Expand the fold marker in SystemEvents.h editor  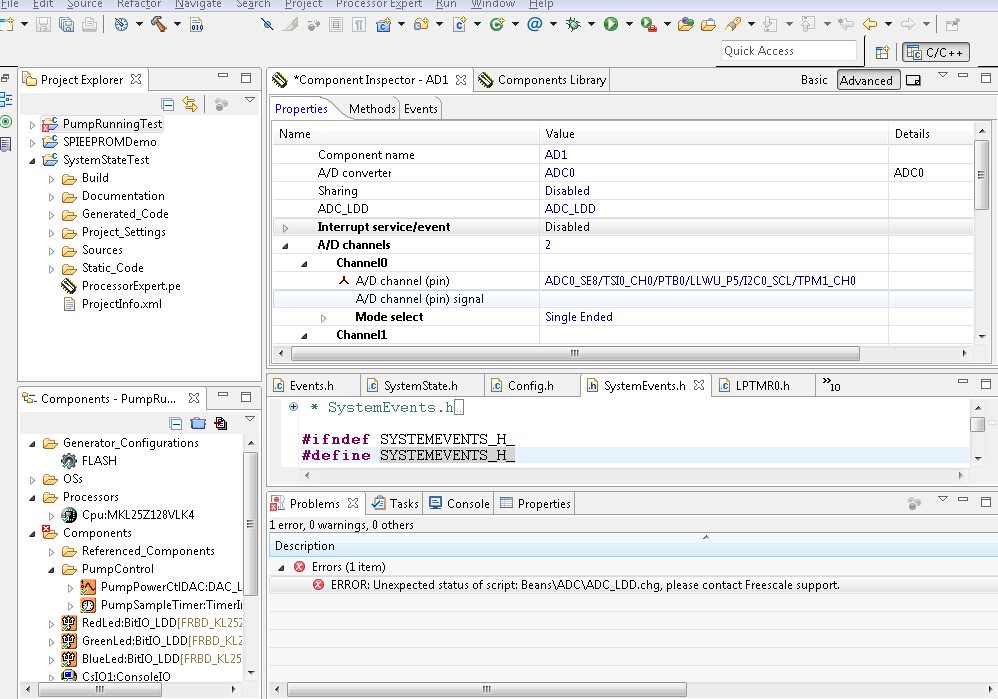[293, 407]
